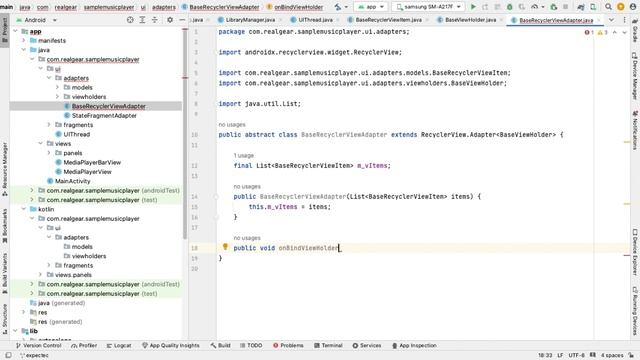The height and width of the screenshot is (360, 640).
Task: Go to the next highlighted error arrow
Action: pos(624,32)
